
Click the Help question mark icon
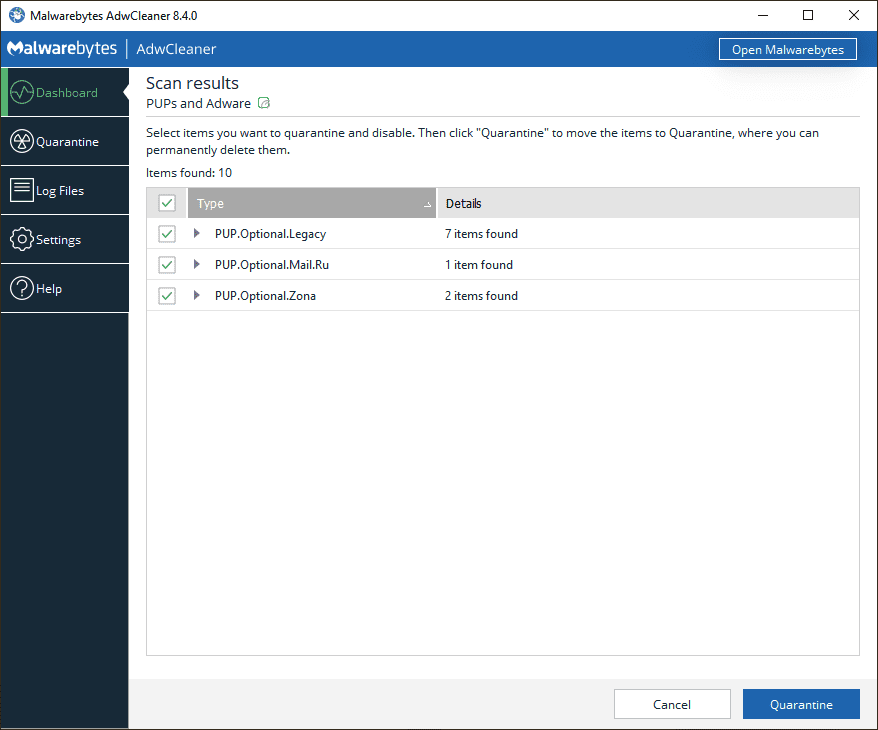click(x=22, y=289)
